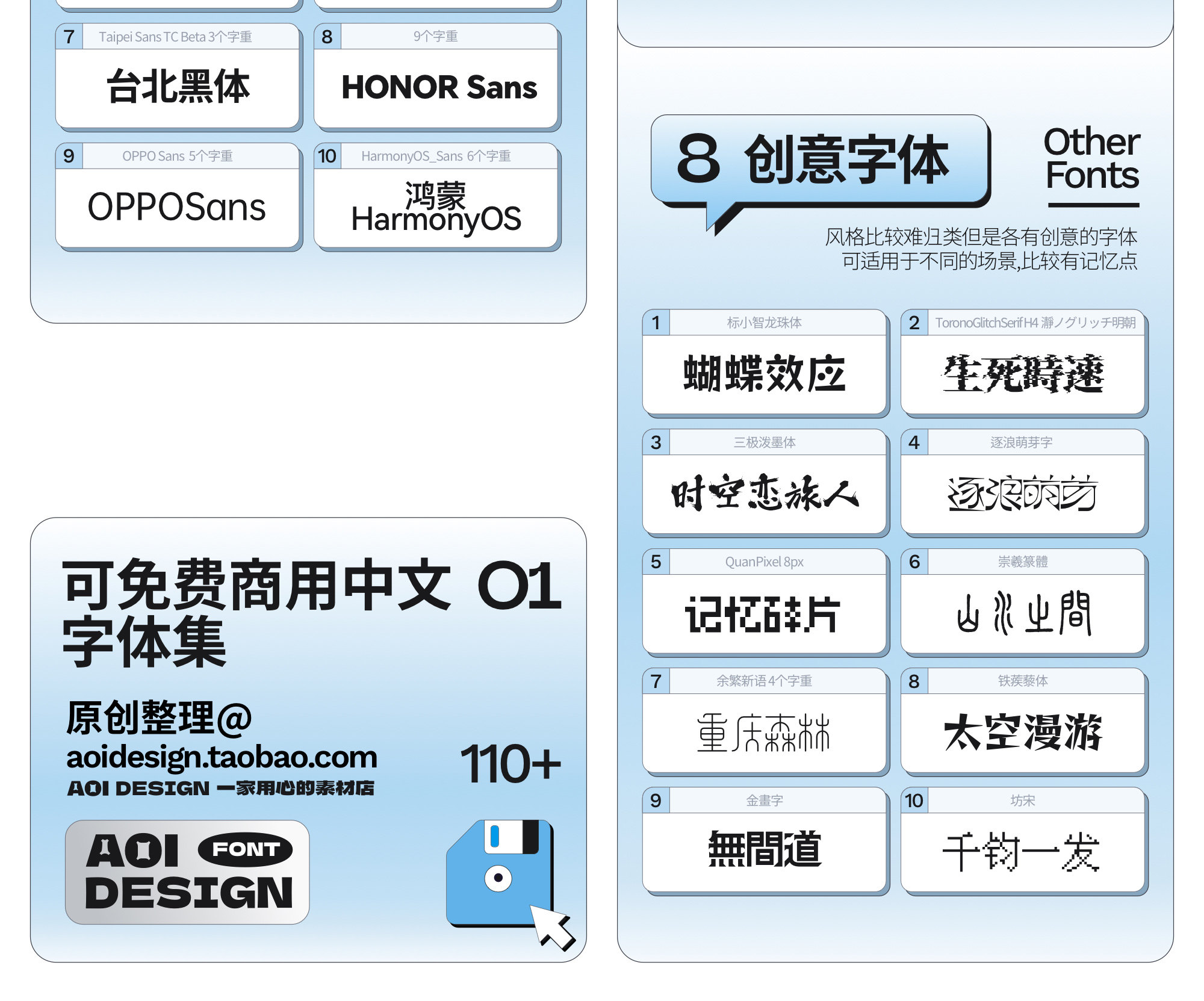Click the AOI DESIGN FONT logo badge
This screenshot has height=1001, width=1204.
click(x=187, y=872)
